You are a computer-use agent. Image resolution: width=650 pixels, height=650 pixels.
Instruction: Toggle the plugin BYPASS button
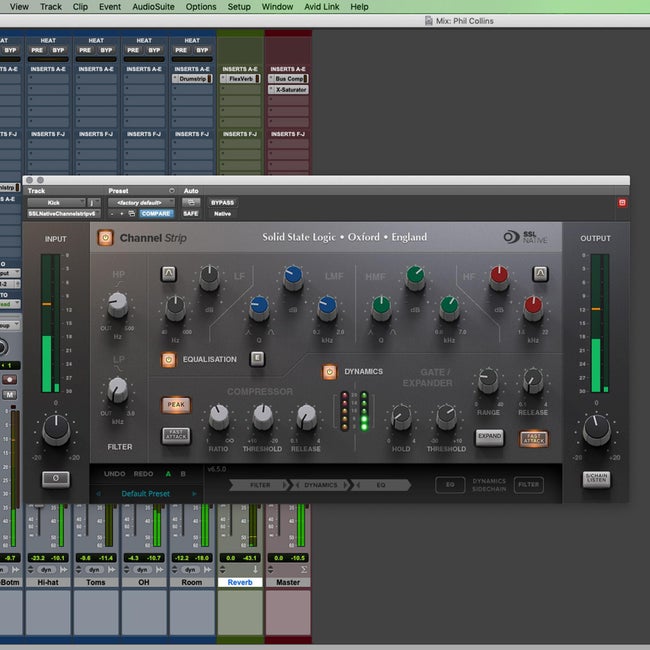[x=223, y=202]
